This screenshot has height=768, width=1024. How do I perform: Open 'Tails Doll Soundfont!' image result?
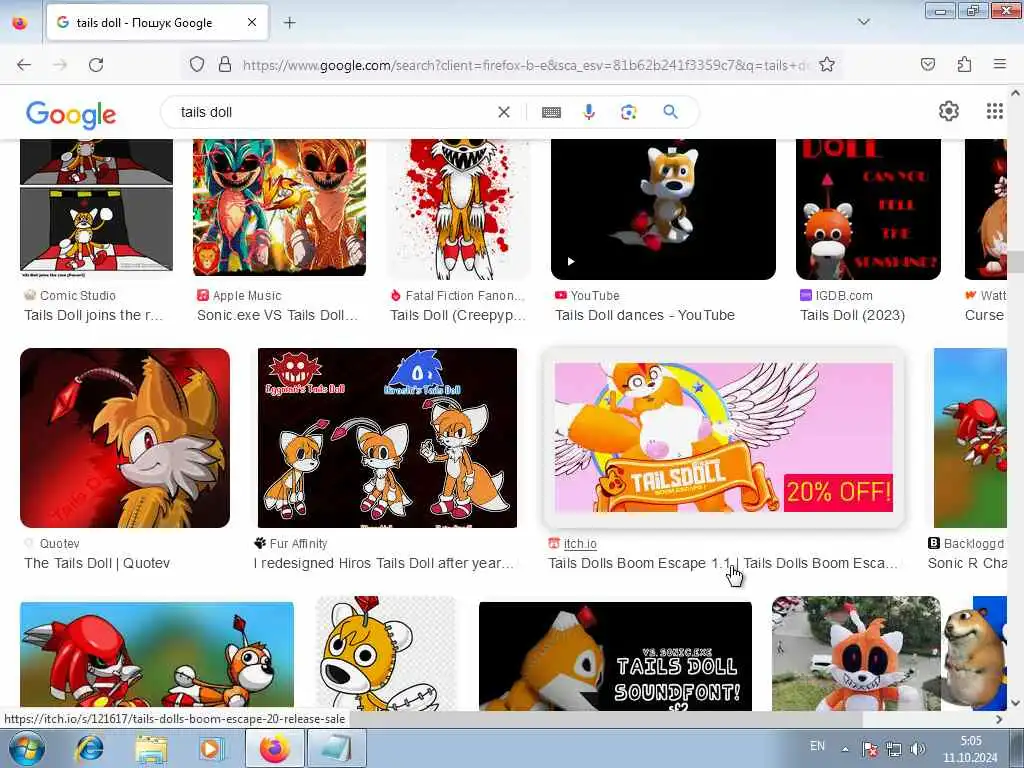click(x=615, y=656)
